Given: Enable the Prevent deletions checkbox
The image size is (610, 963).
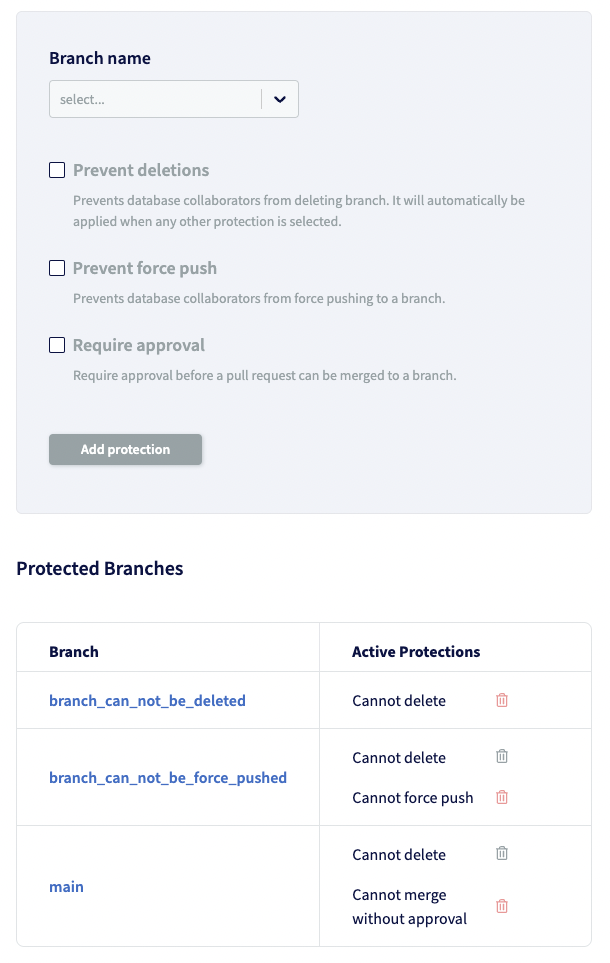Looking at the screenshot, I should click(x=57, y=170).
